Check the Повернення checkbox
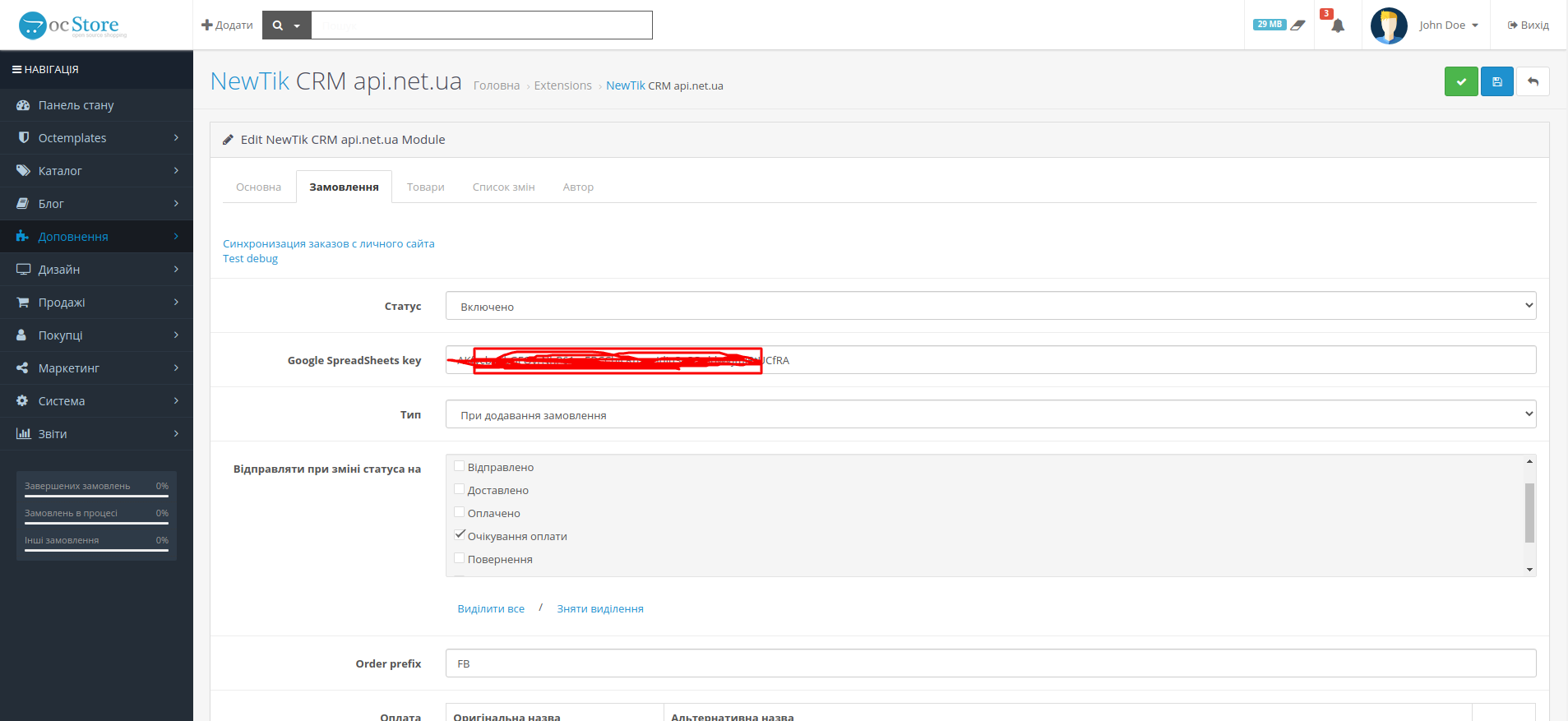 460,558
